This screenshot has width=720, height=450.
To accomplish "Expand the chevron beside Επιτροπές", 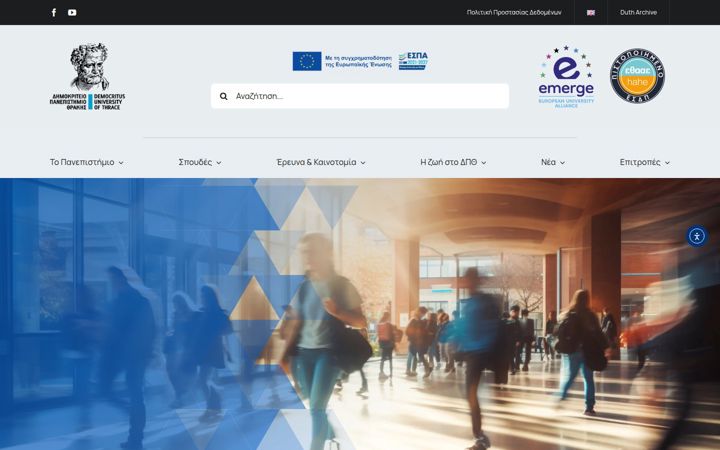I will [667, 163].
